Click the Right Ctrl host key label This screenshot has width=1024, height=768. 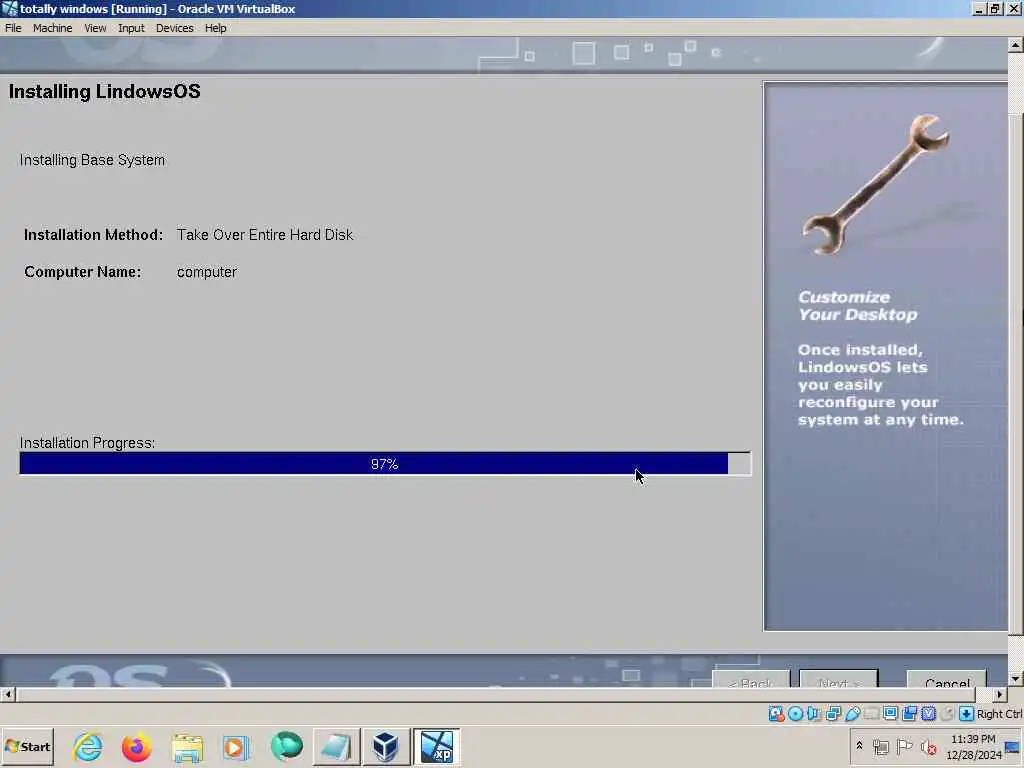(999, 714)
